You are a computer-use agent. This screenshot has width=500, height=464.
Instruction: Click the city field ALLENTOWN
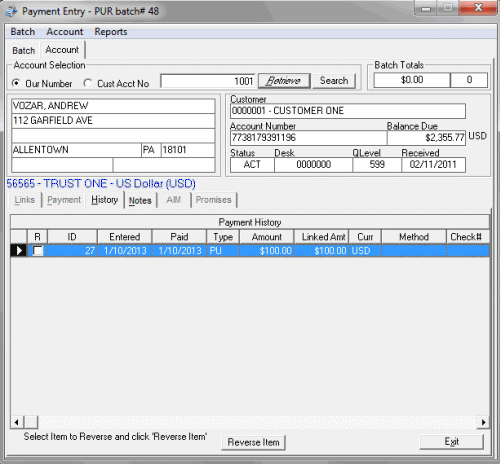coord(76,150)
